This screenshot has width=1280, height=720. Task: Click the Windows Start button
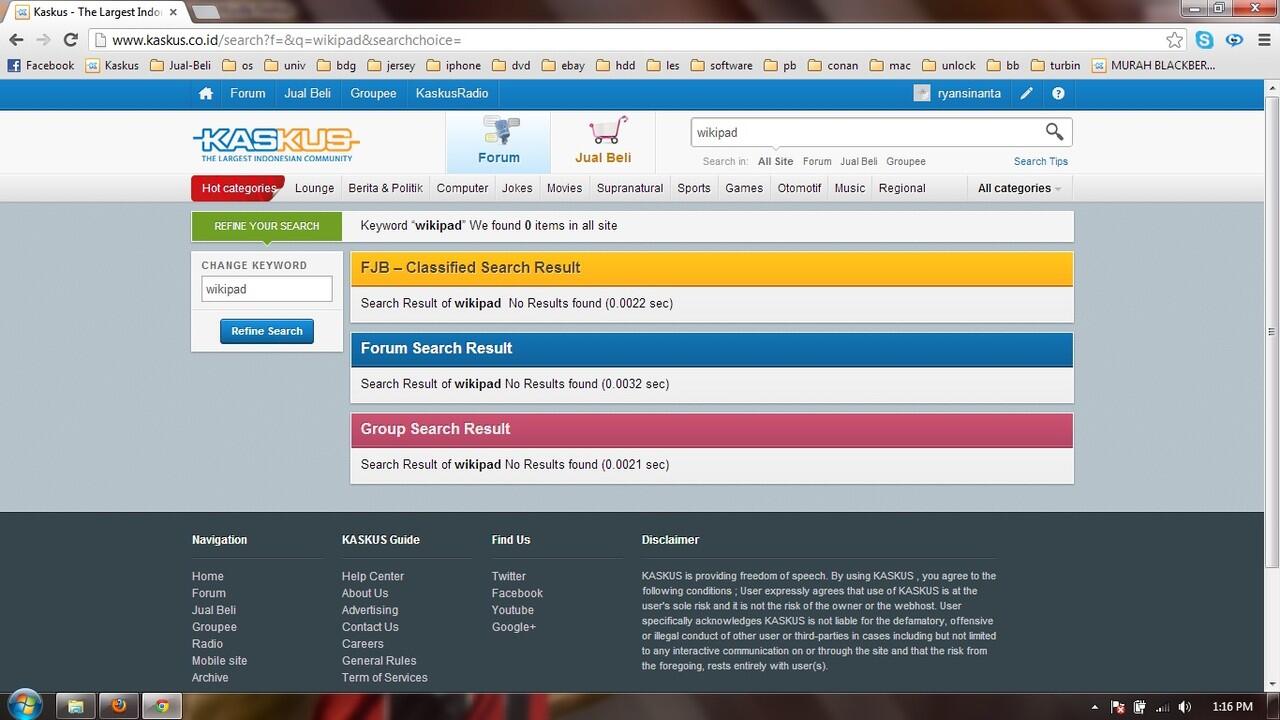(23, 705)
